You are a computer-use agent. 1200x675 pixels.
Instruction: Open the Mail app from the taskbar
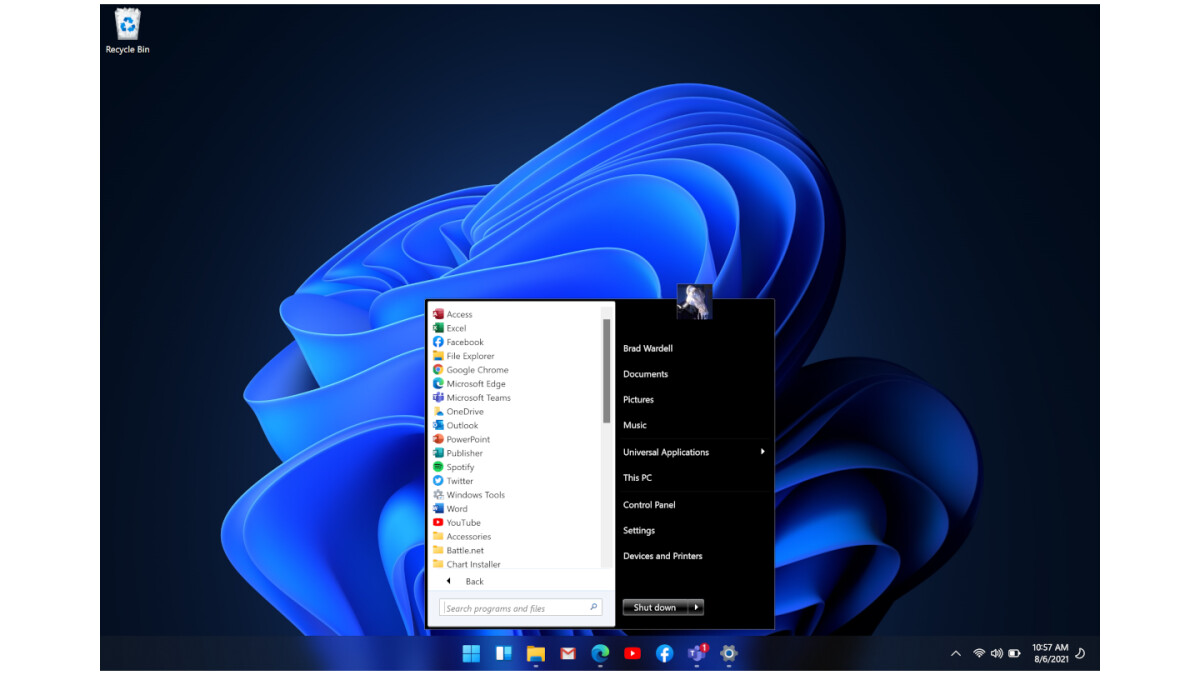[567, 653]
